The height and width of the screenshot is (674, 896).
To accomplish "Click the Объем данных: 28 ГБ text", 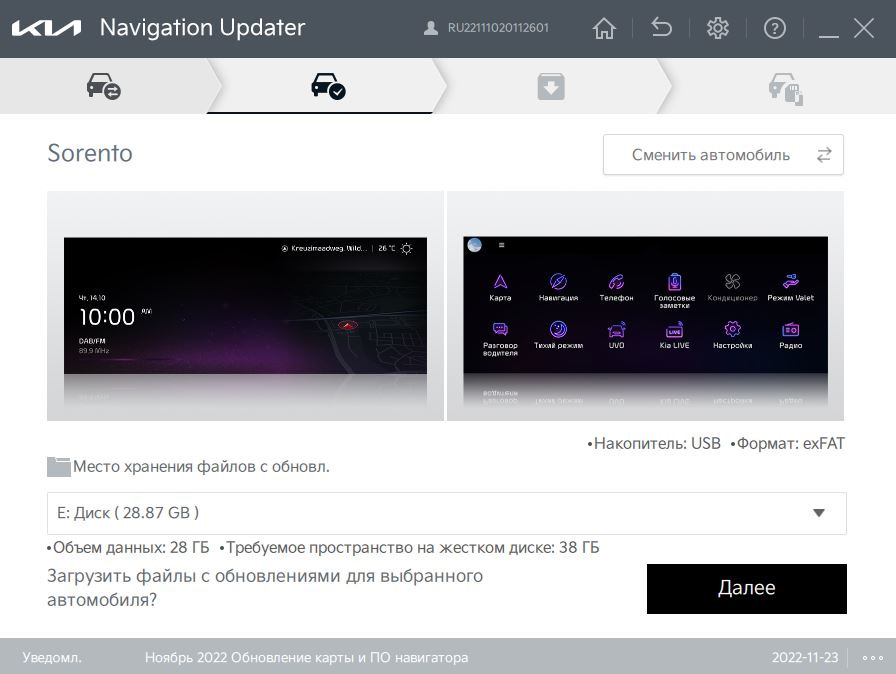I will (128, 547).
